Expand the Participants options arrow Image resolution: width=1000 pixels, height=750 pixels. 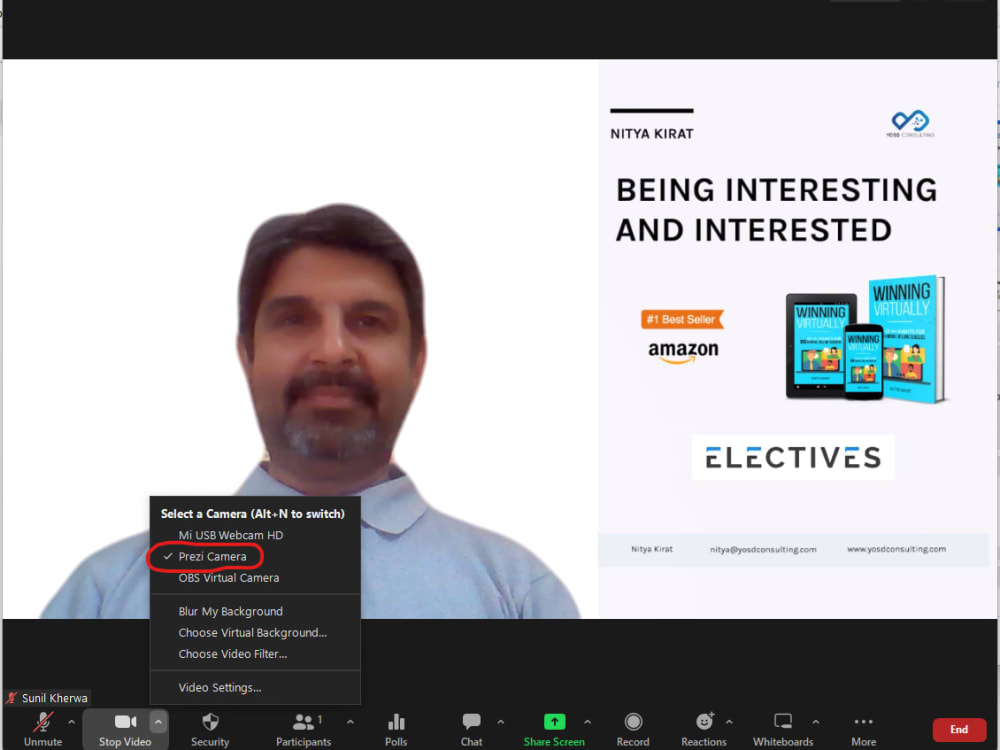(350, 722)
